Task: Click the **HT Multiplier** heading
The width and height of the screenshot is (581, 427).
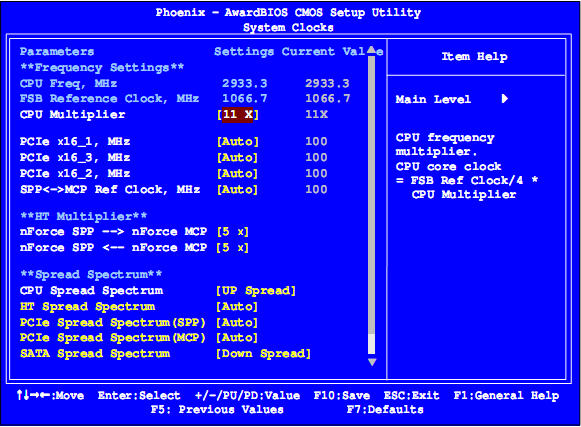Action: coord(83,216)
